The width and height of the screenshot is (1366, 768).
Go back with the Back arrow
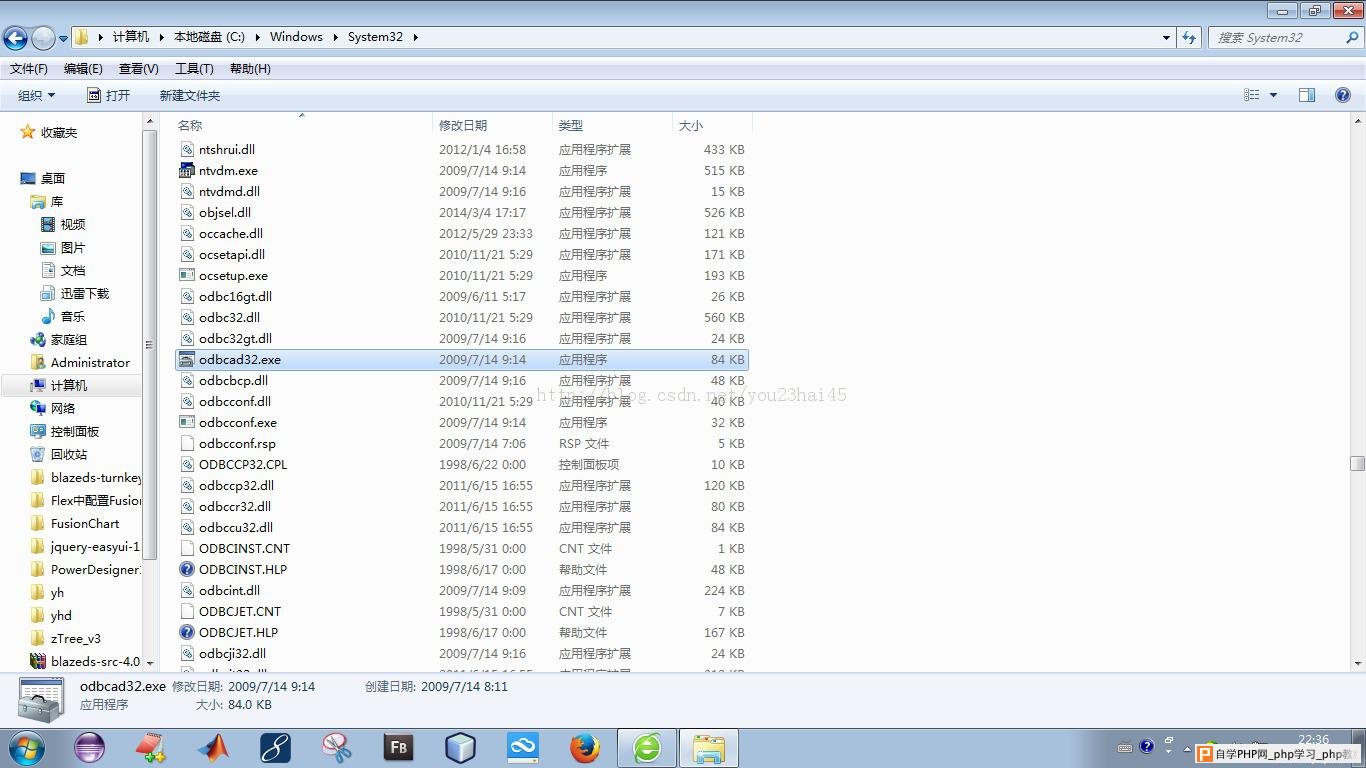click(15, 38)
